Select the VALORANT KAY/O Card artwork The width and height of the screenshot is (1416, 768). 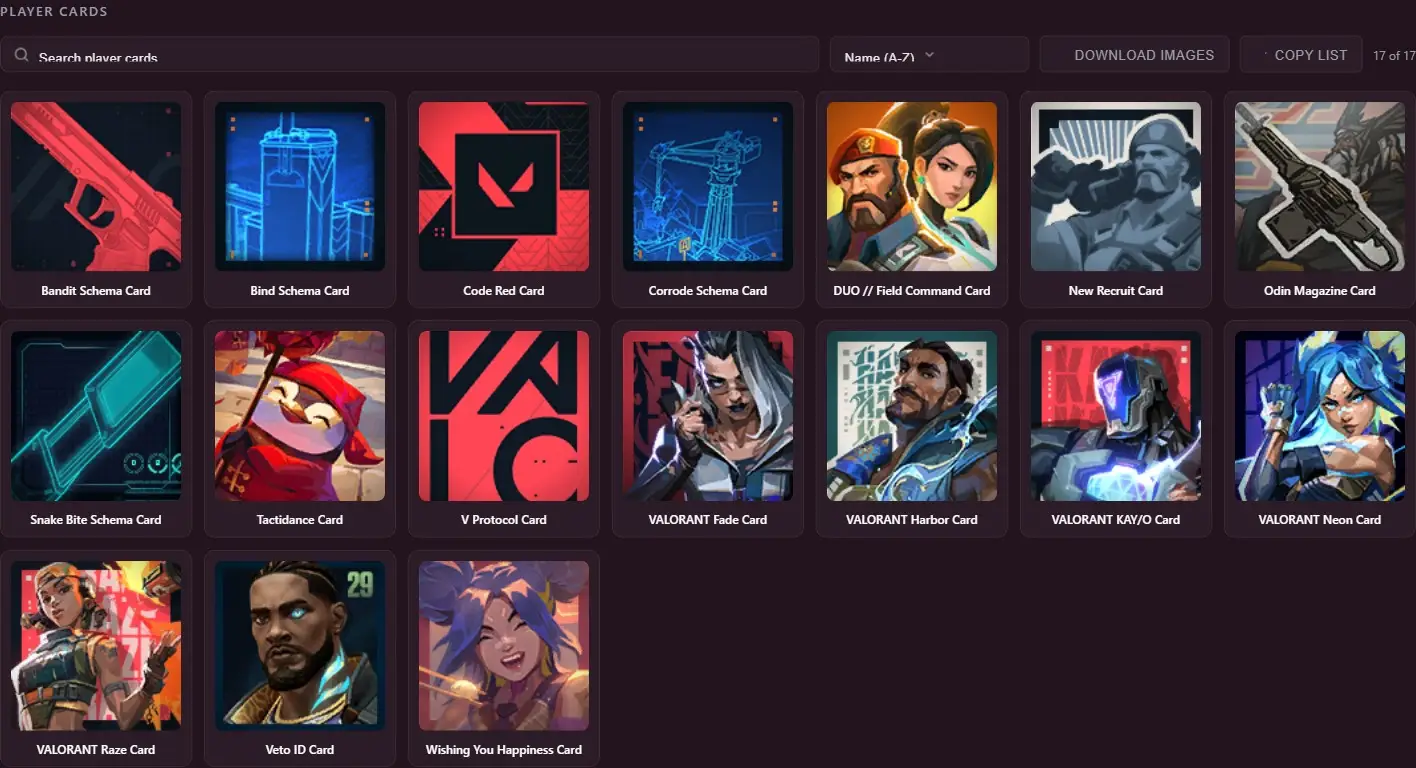click(1116, 416)
